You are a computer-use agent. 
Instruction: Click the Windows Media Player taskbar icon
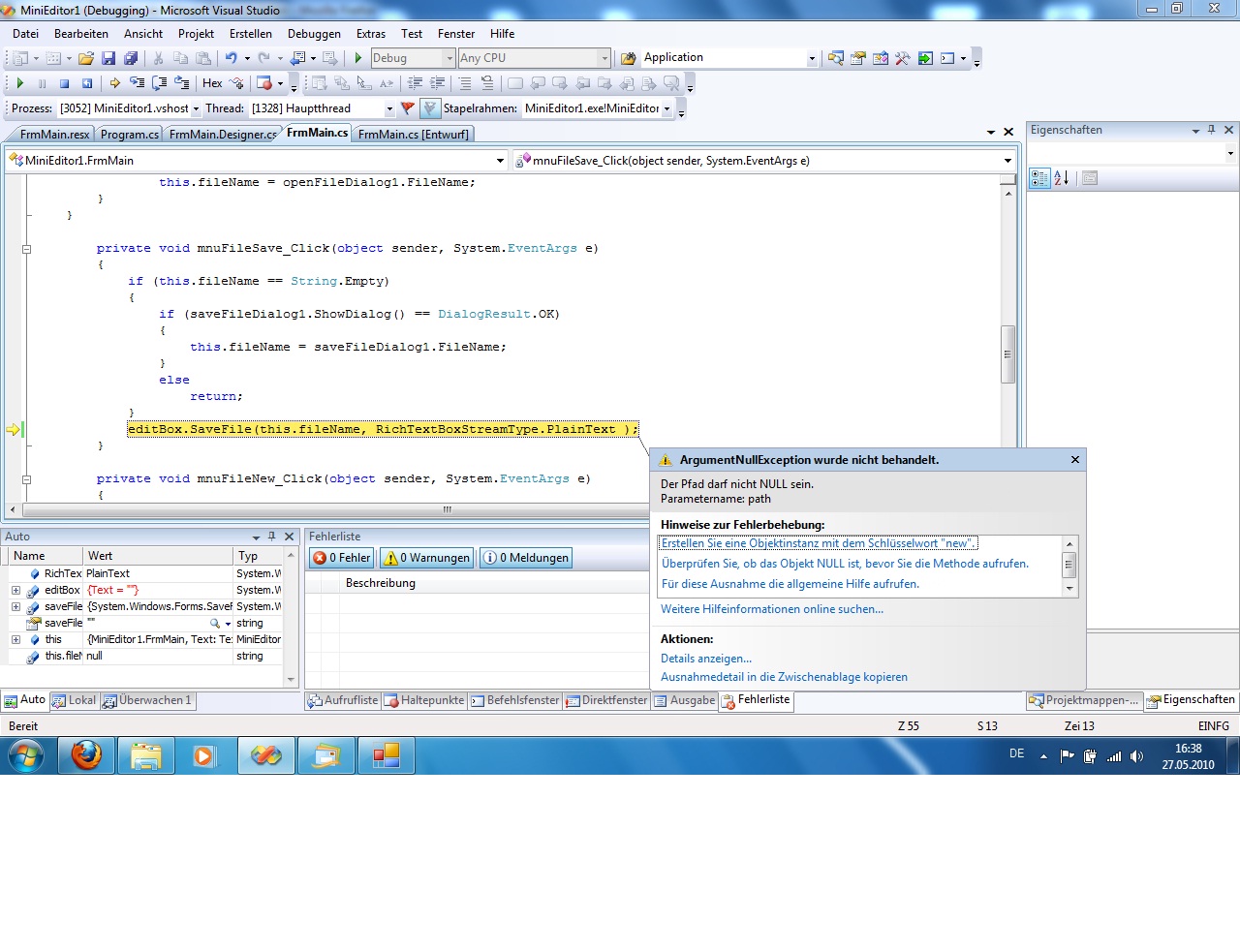[205, 754]
